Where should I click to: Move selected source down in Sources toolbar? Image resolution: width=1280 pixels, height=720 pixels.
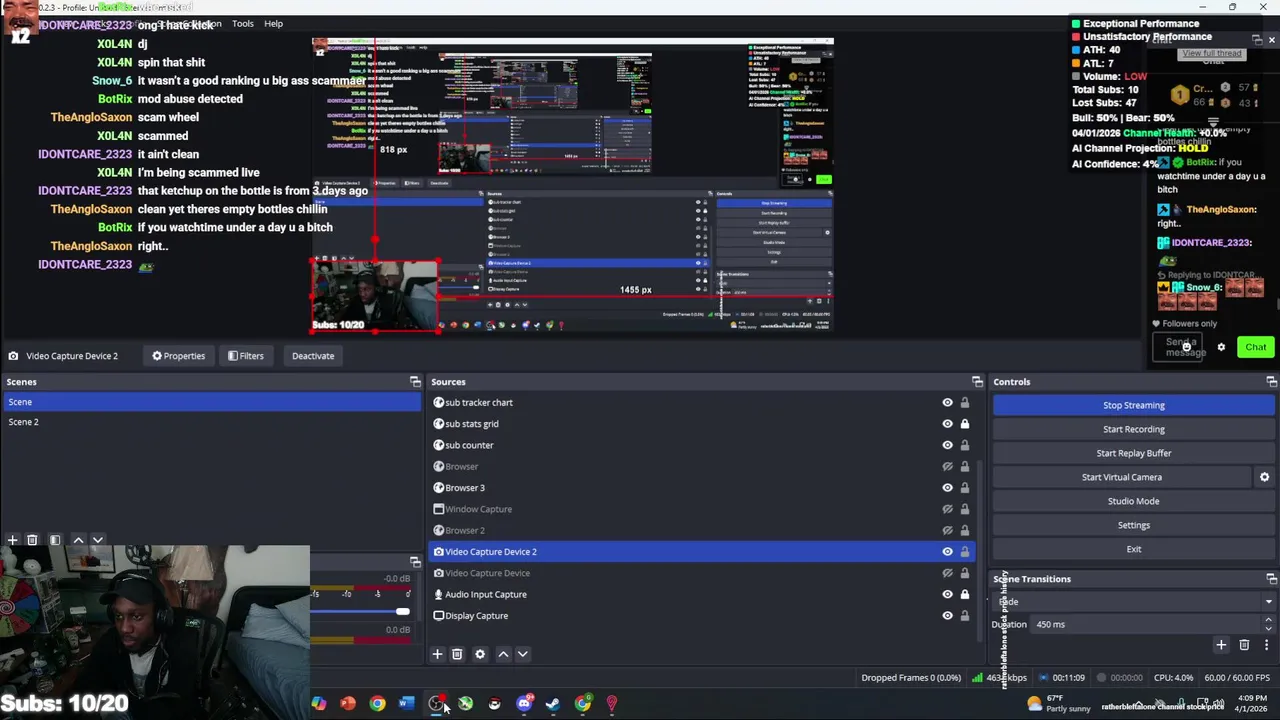point(522,654)
